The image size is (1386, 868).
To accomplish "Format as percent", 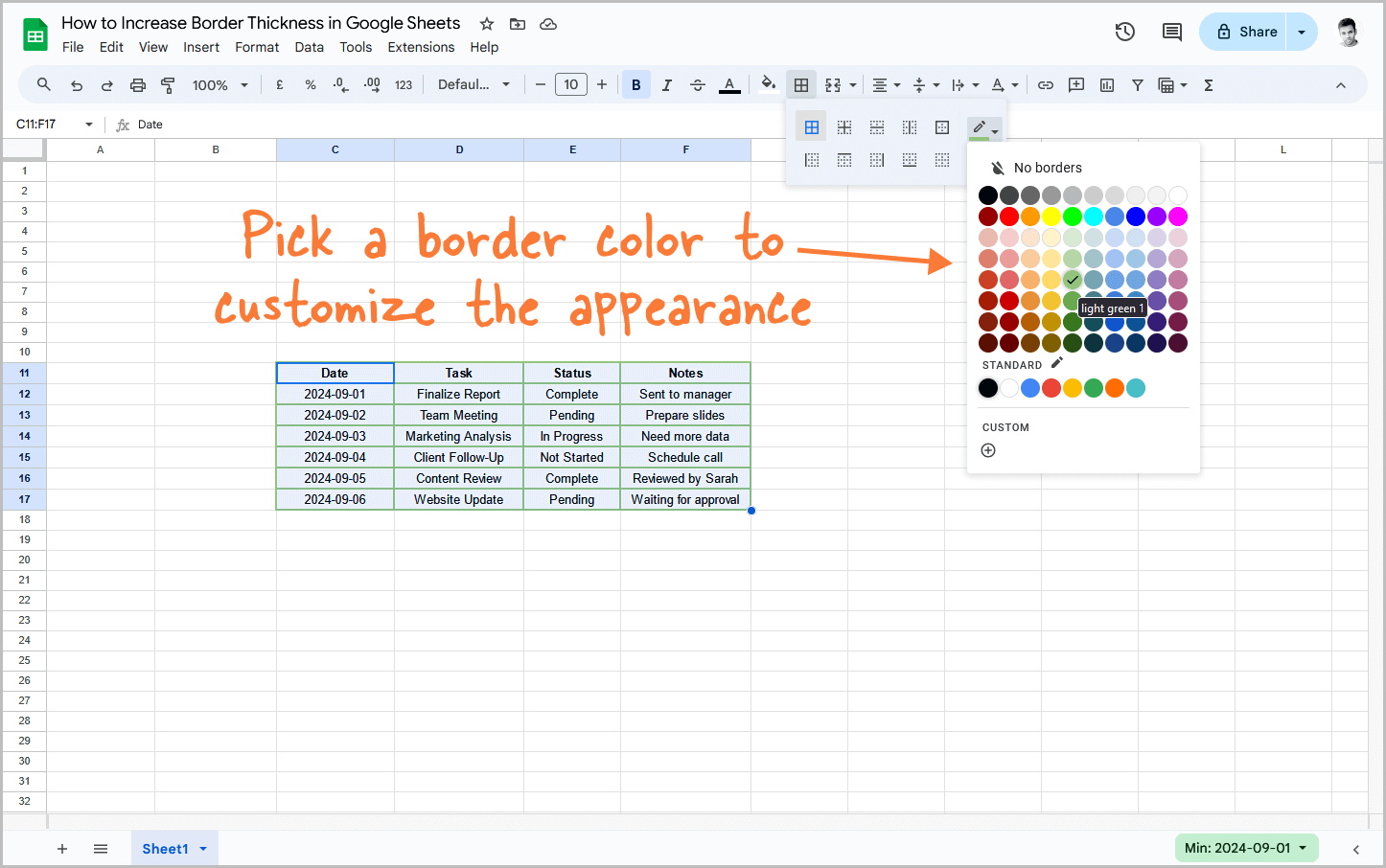I will [x=311, y=85].
